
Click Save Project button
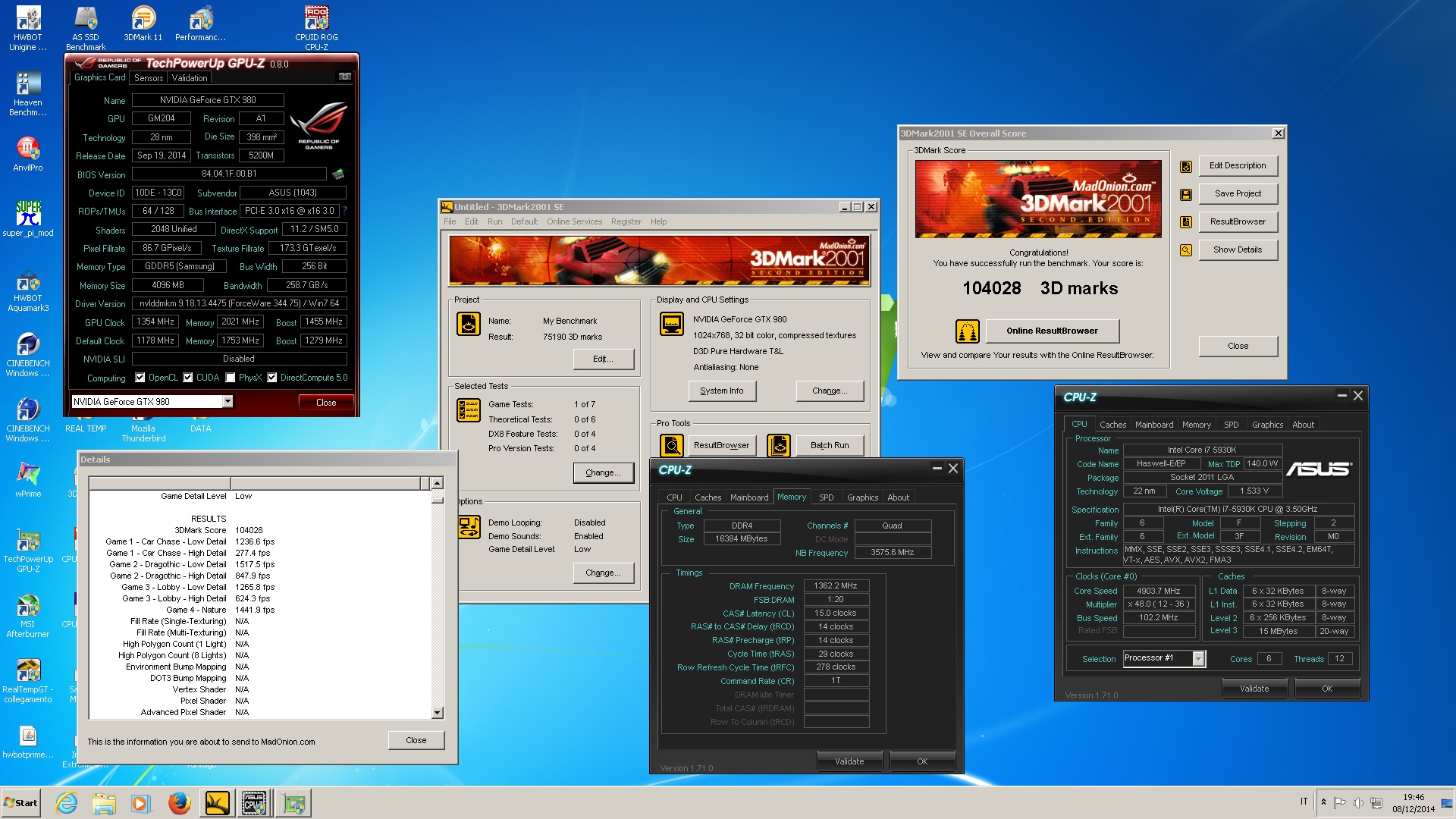point(1238,194)
